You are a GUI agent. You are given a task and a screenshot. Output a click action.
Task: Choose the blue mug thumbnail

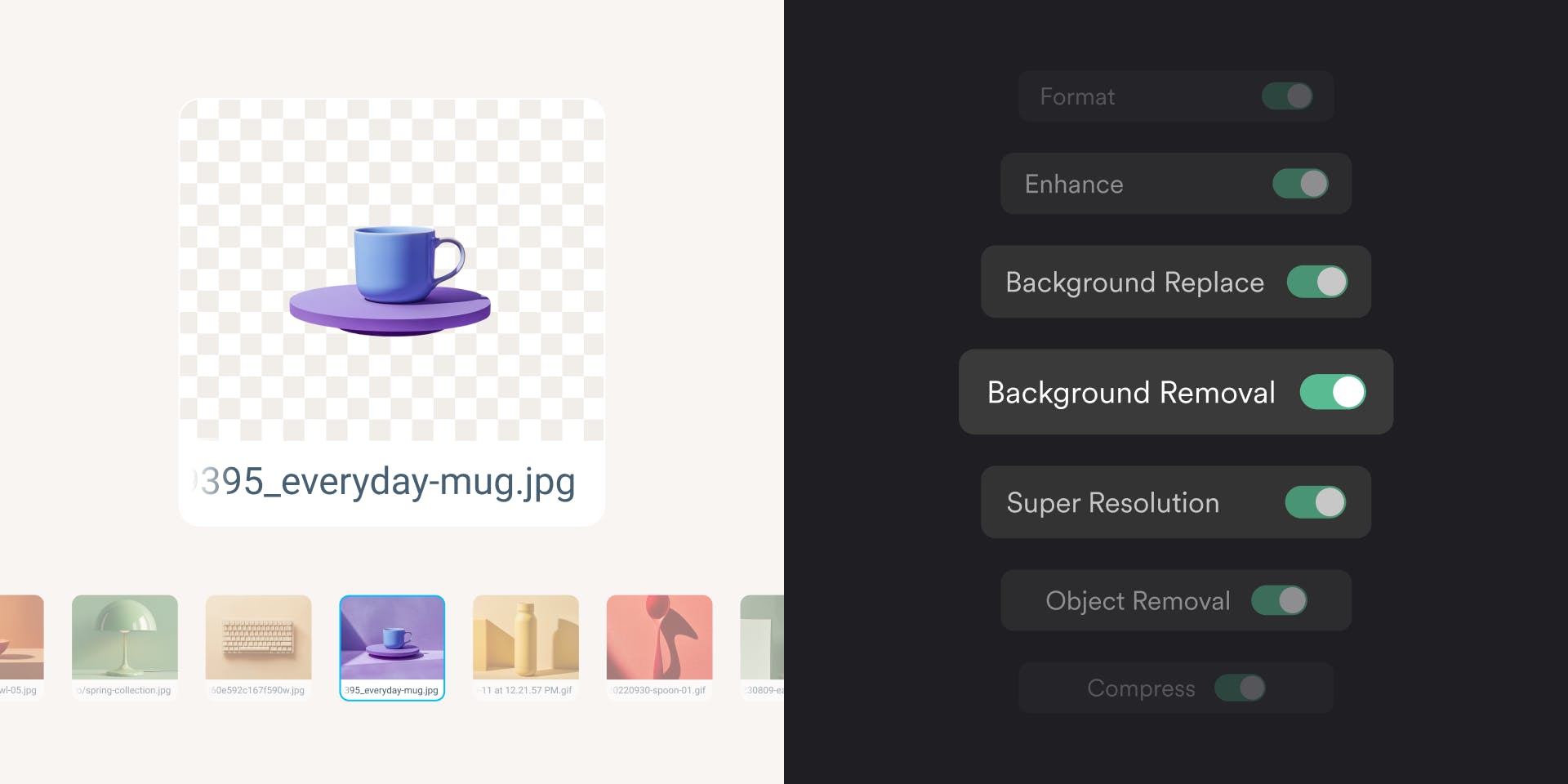click(x=392, y=637)
